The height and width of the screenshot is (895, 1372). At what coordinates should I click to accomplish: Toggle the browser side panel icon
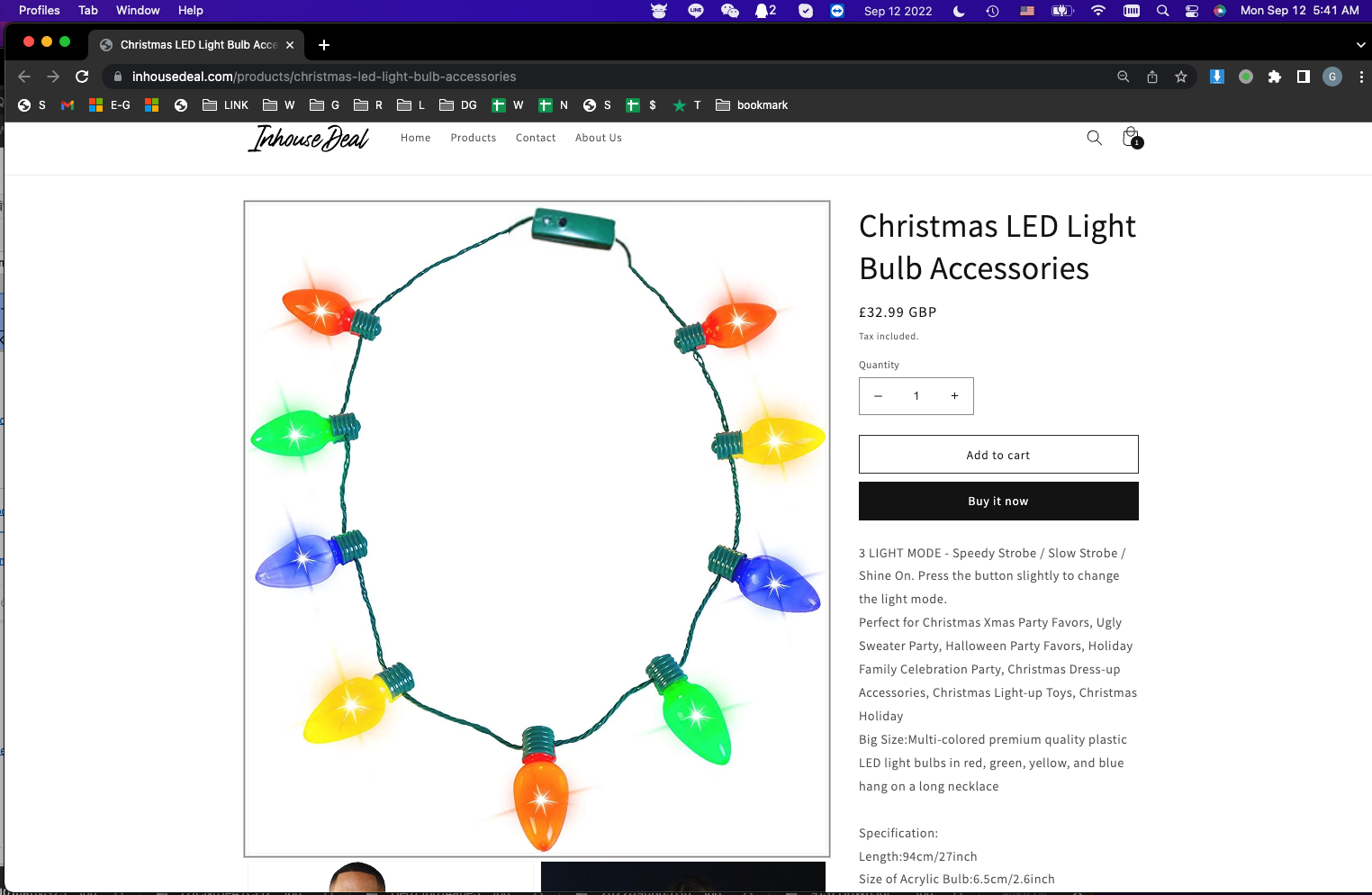tap(1304, 77)
